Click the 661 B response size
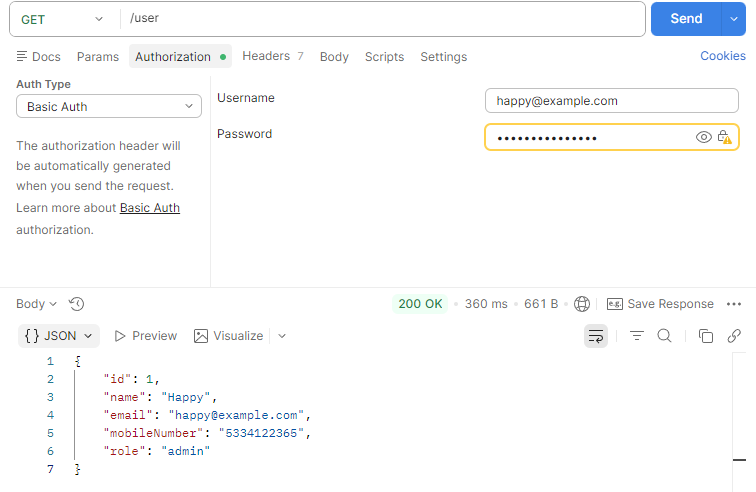Screen dimensions: 756x492 (541, 304)
